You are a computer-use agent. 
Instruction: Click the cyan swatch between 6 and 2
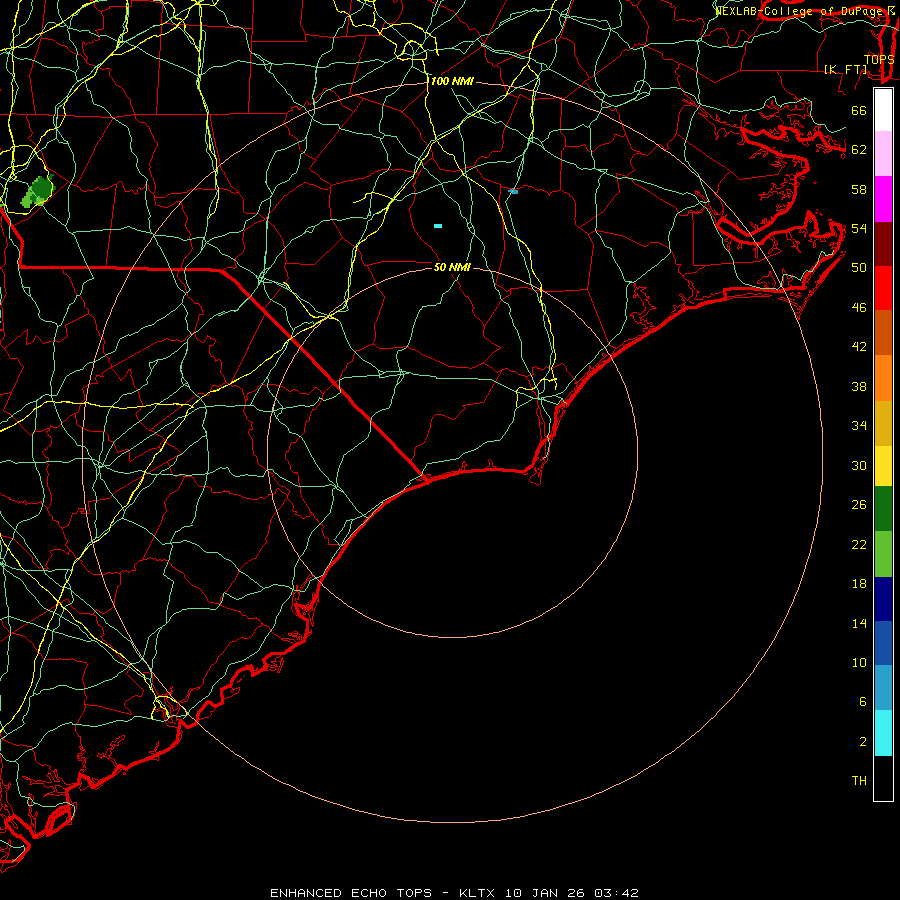(883, 733)
